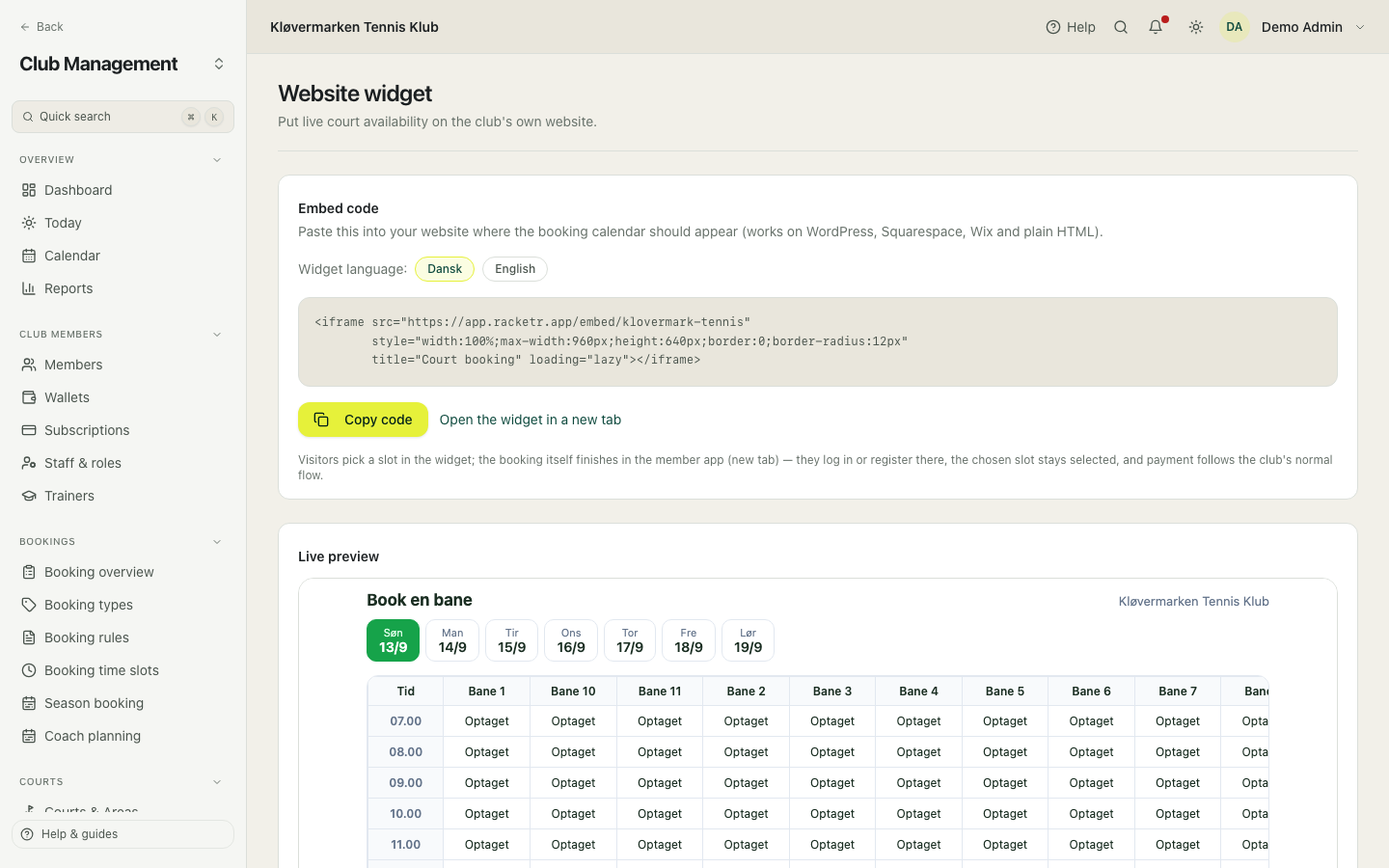Collapse the Courts sidebar section
This screenshot has height=868, width=1389.
217,782
